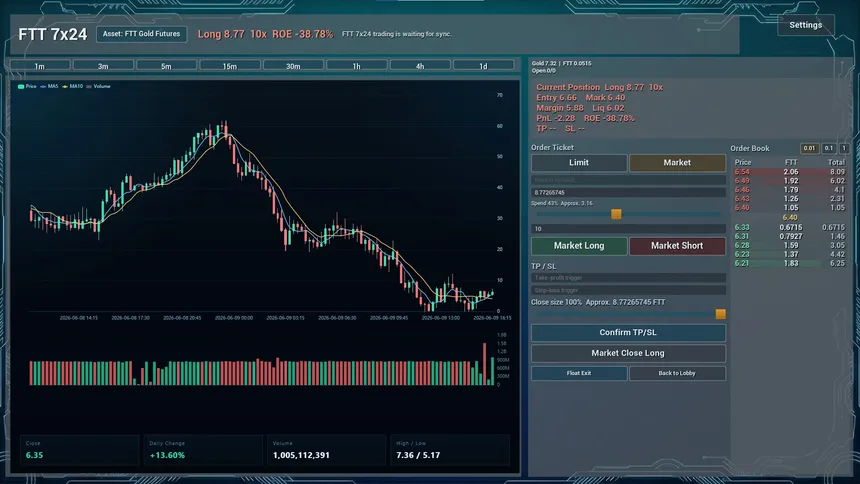This screenshot has width=860, height=484.
Task: Select the 1h timeframe tab
Action: pyautogui.click(x=357, y=66)
